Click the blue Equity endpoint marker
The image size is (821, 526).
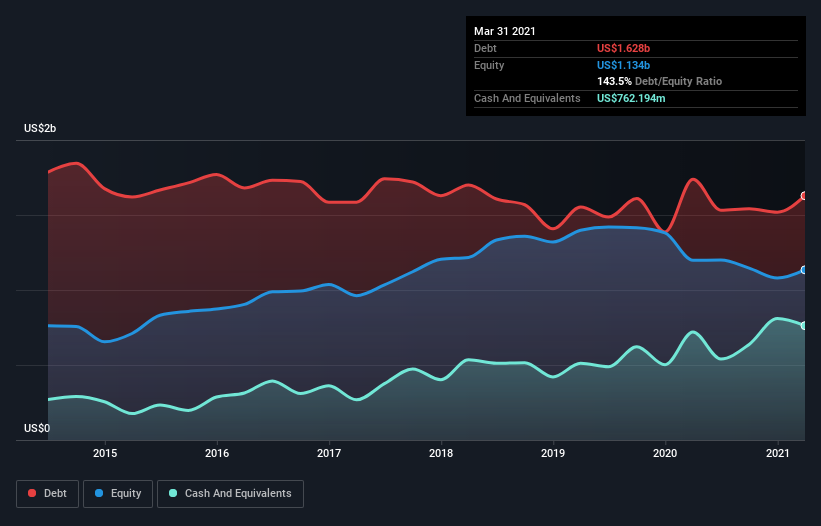(804, 270)
